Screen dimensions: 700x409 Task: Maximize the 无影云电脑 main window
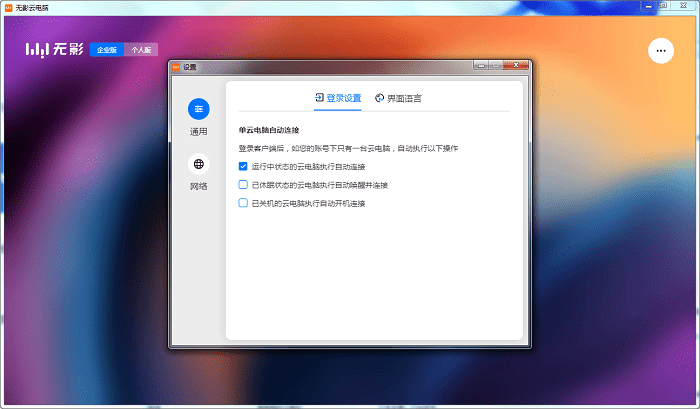point(664,6)
